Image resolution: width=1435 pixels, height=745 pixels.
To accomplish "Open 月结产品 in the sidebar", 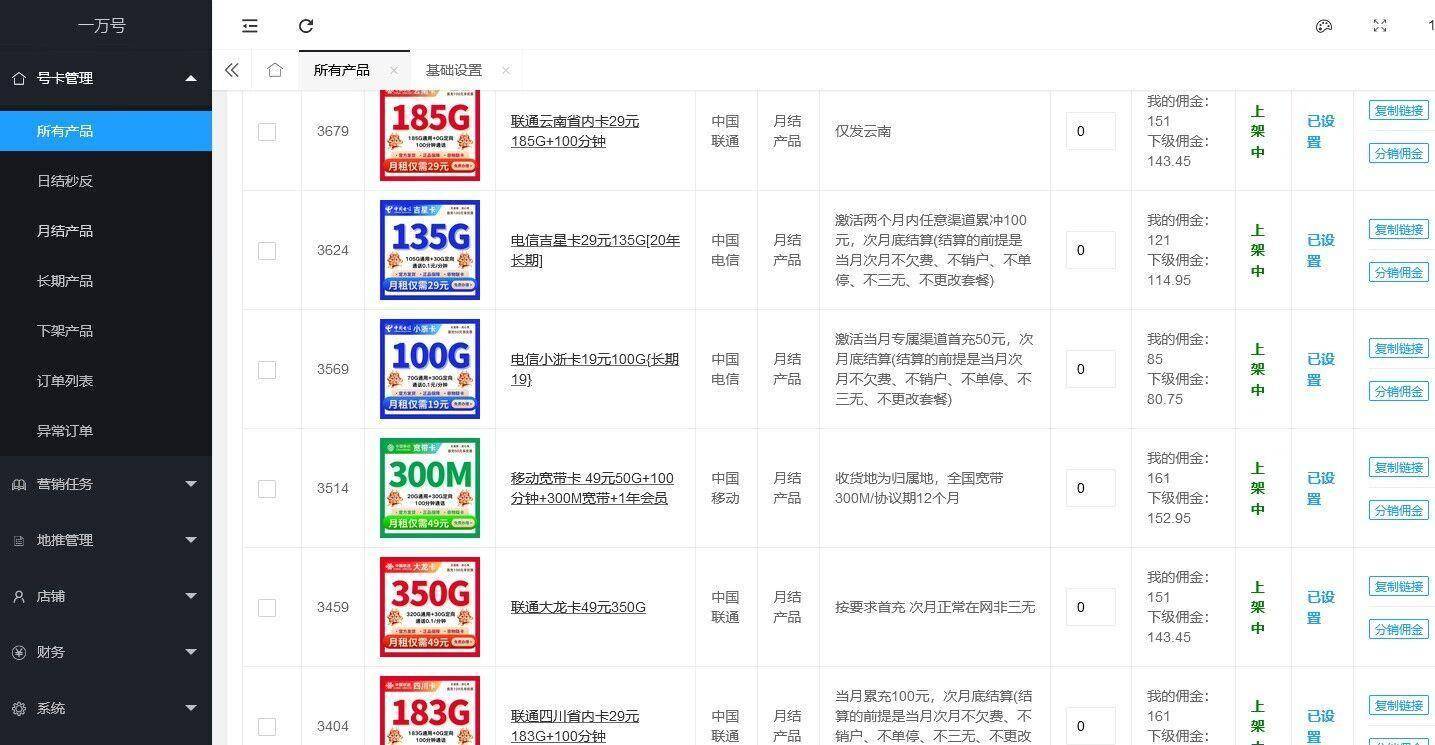I will coord(106,231).
